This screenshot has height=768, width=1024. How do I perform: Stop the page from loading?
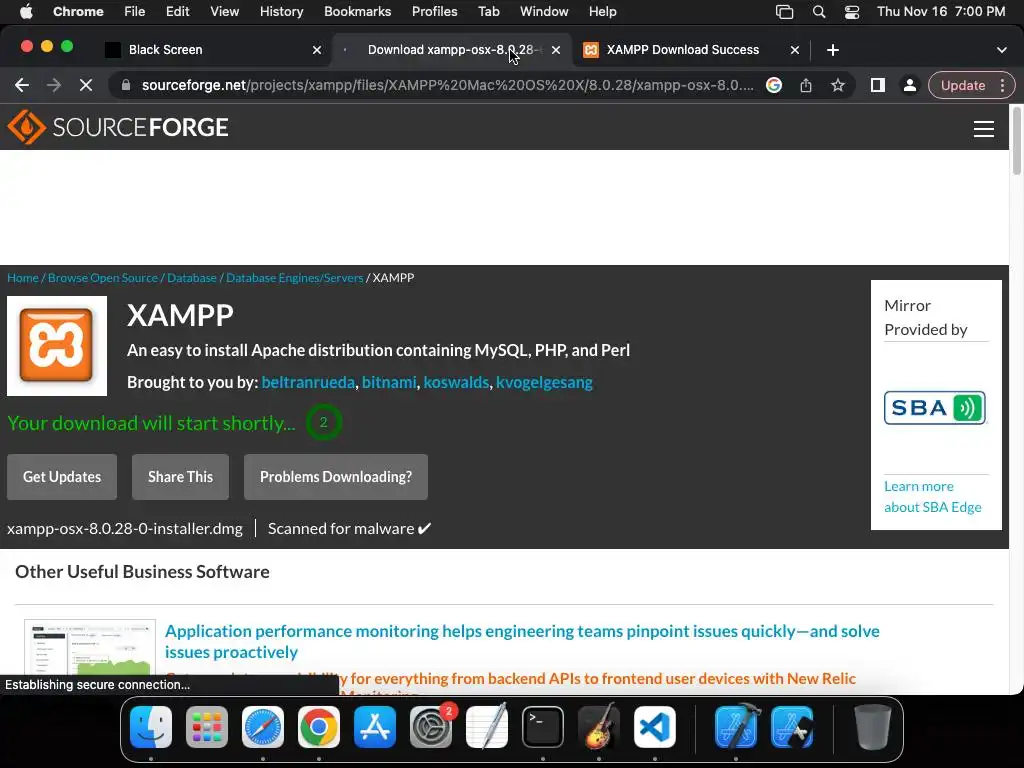(86, 86)
